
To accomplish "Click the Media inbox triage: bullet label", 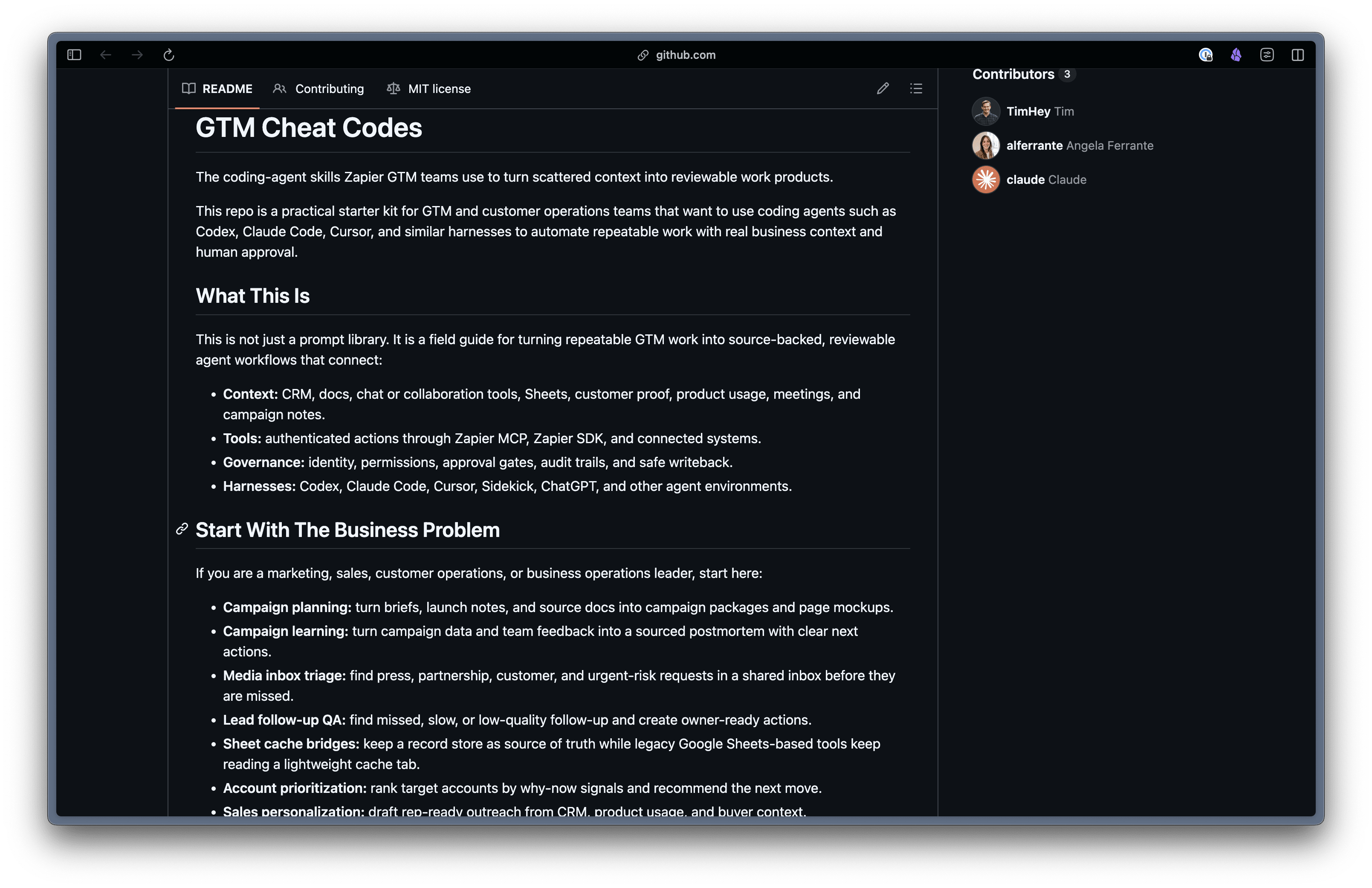I will 284,675.
